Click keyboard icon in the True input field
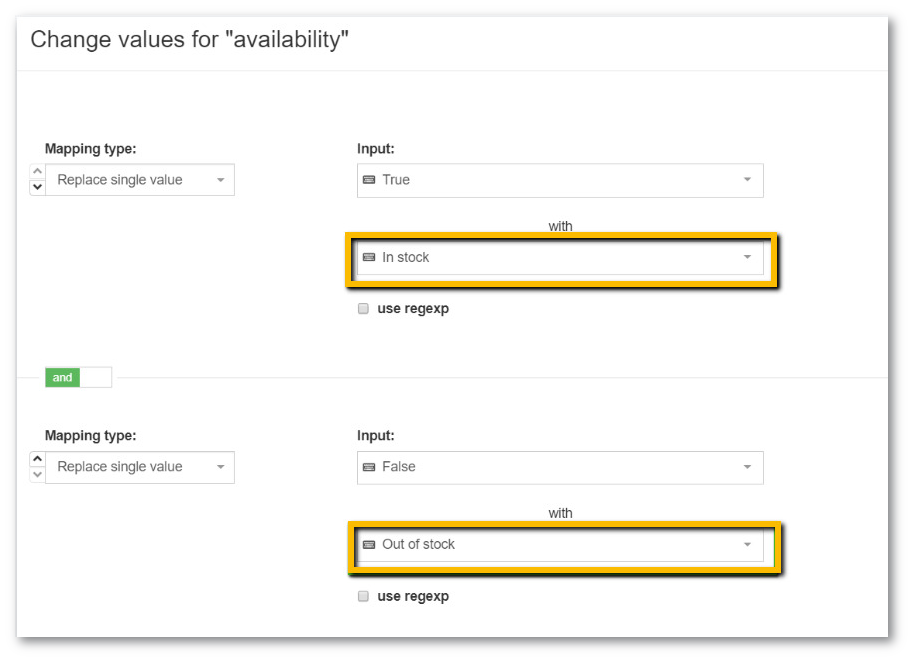 369,180
